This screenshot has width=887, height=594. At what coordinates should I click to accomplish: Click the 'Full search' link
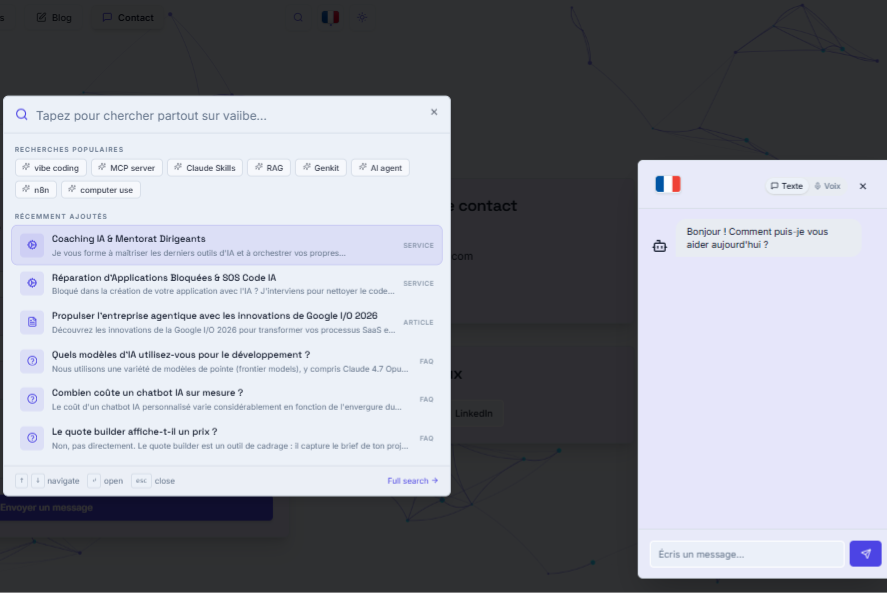click(x=412, y=480)
